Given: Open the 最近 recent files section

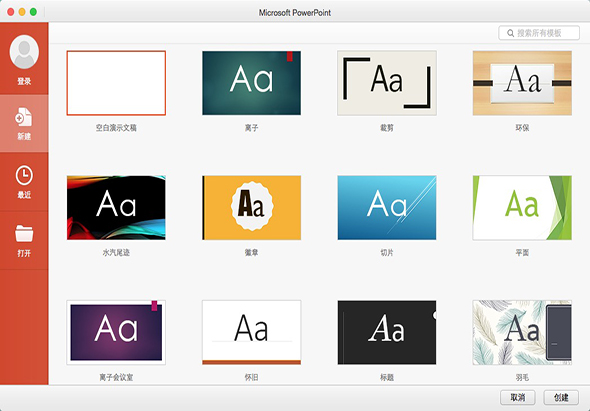Looking at the screenshot, I should click(x=24, y=182).
